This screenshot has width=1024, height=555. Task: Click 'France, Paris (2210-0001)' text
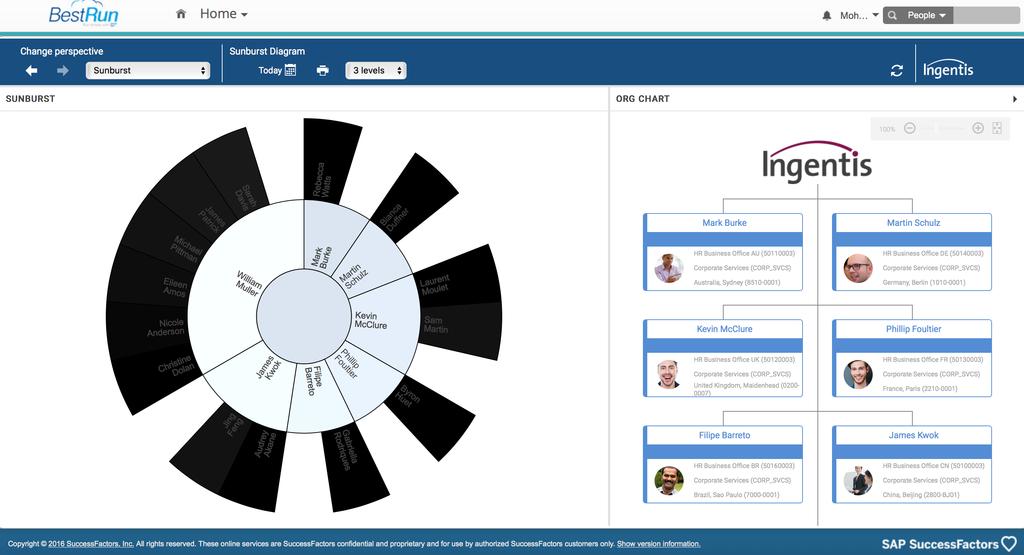click(x=920, y=388)
